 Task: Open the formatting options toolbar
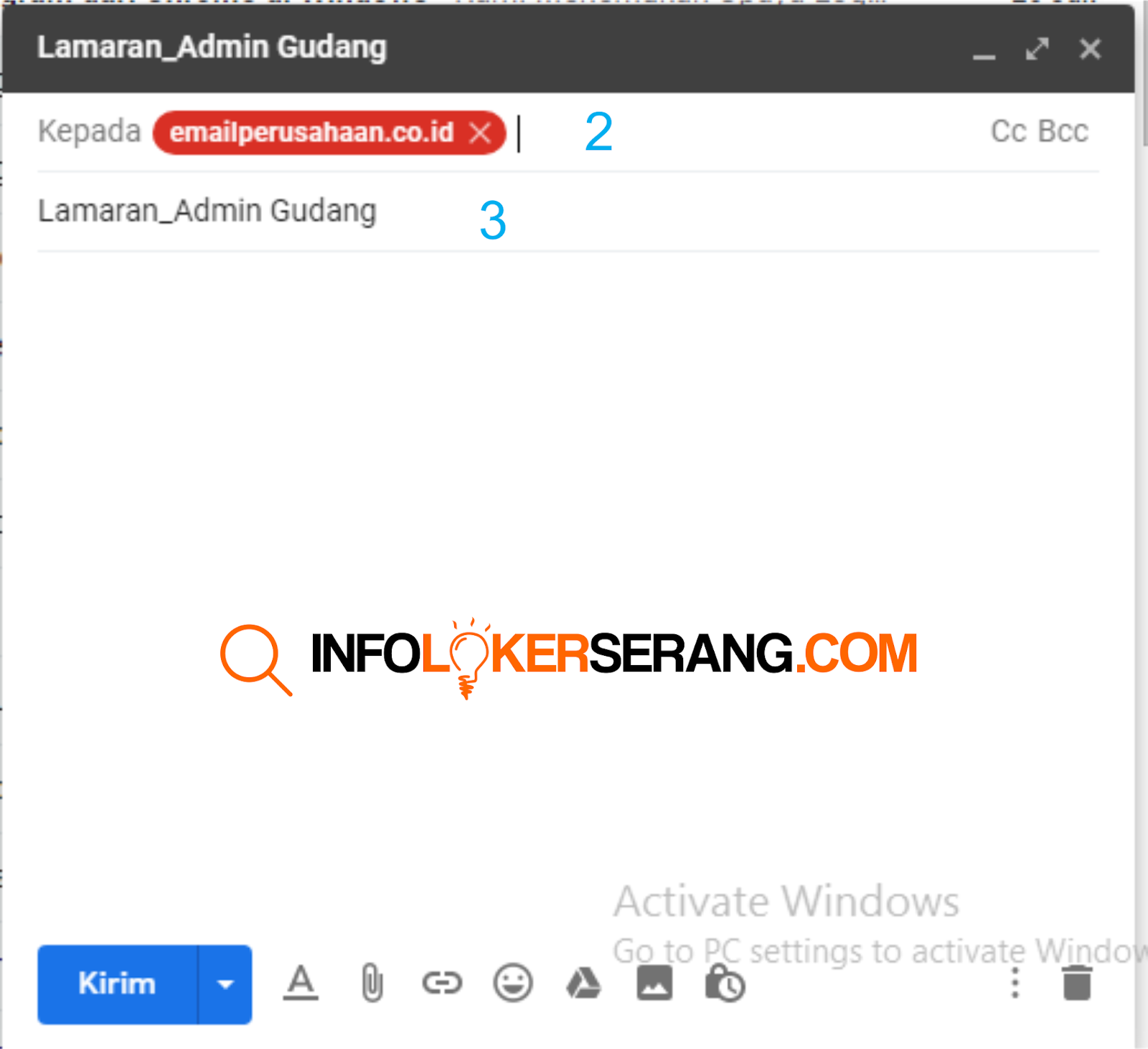coord(301,984)
